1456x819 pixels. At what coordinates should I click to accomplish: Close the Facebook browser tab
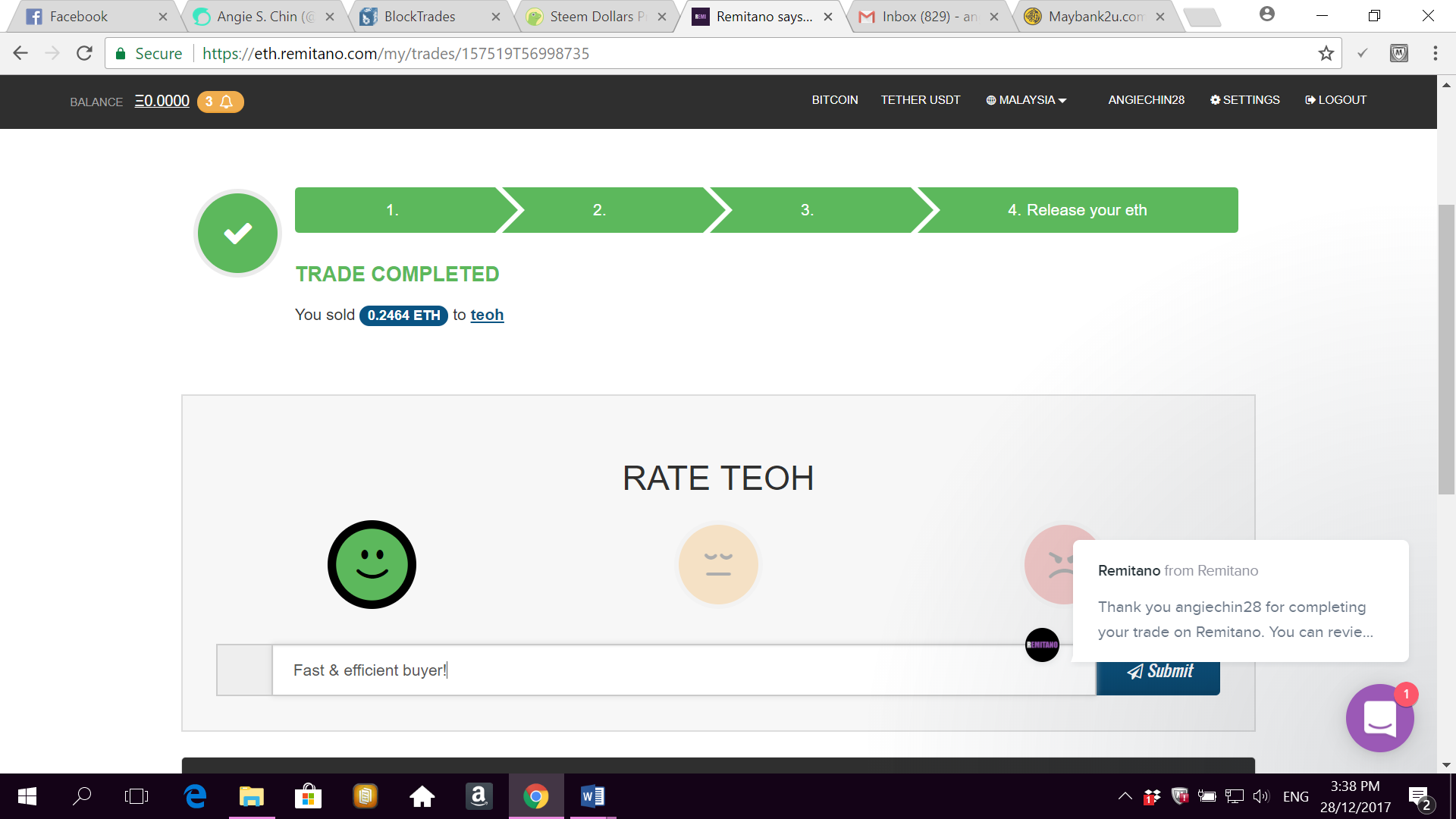pyautogui.click(x=162, y=17)
